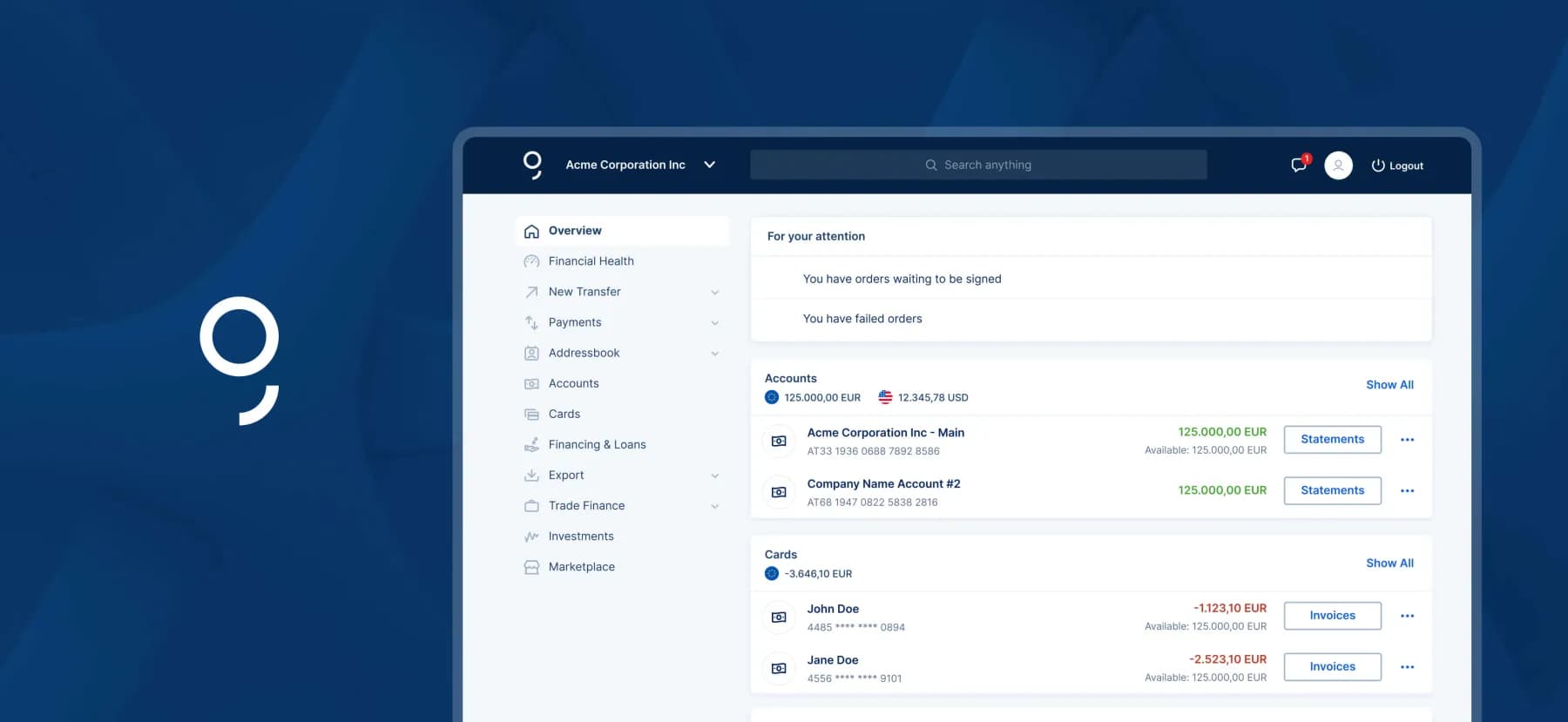This screenshot has width=1568, height=722.
Task: Click the EUR currency flag under Accounts
Action: (x=772, y=397)
